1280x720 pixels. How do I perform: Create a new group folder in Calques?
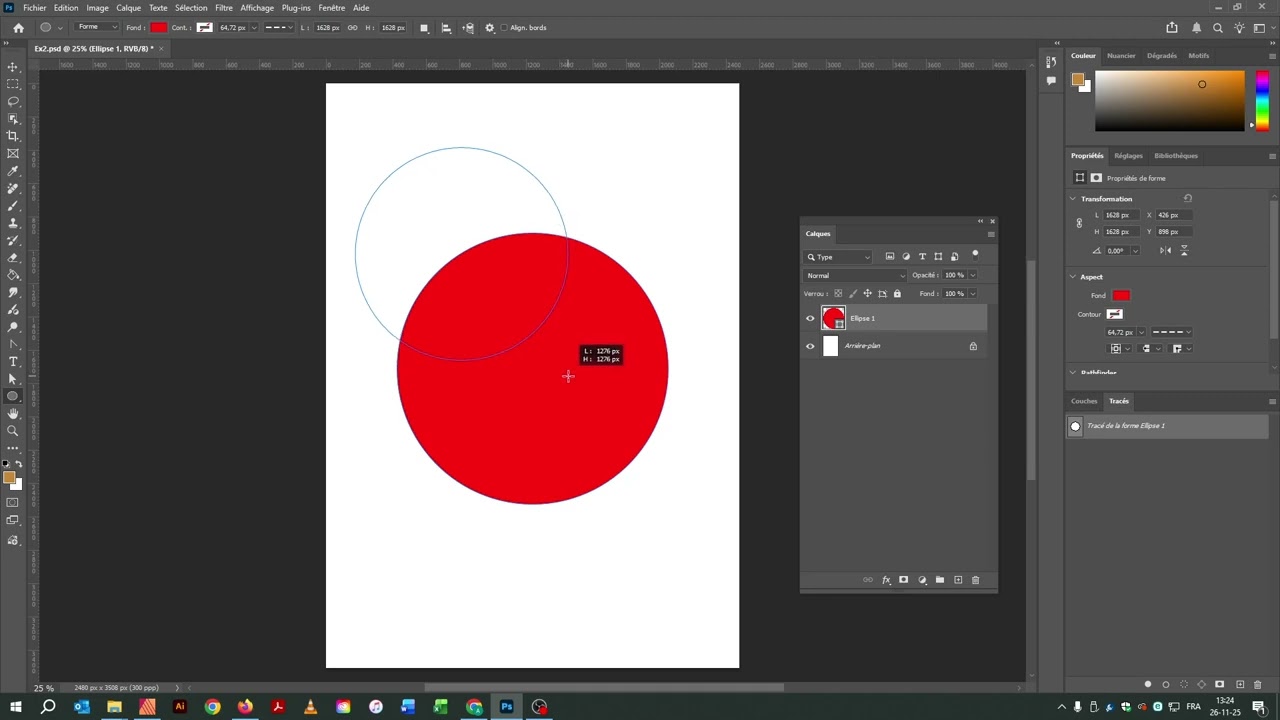coord(940,580)
